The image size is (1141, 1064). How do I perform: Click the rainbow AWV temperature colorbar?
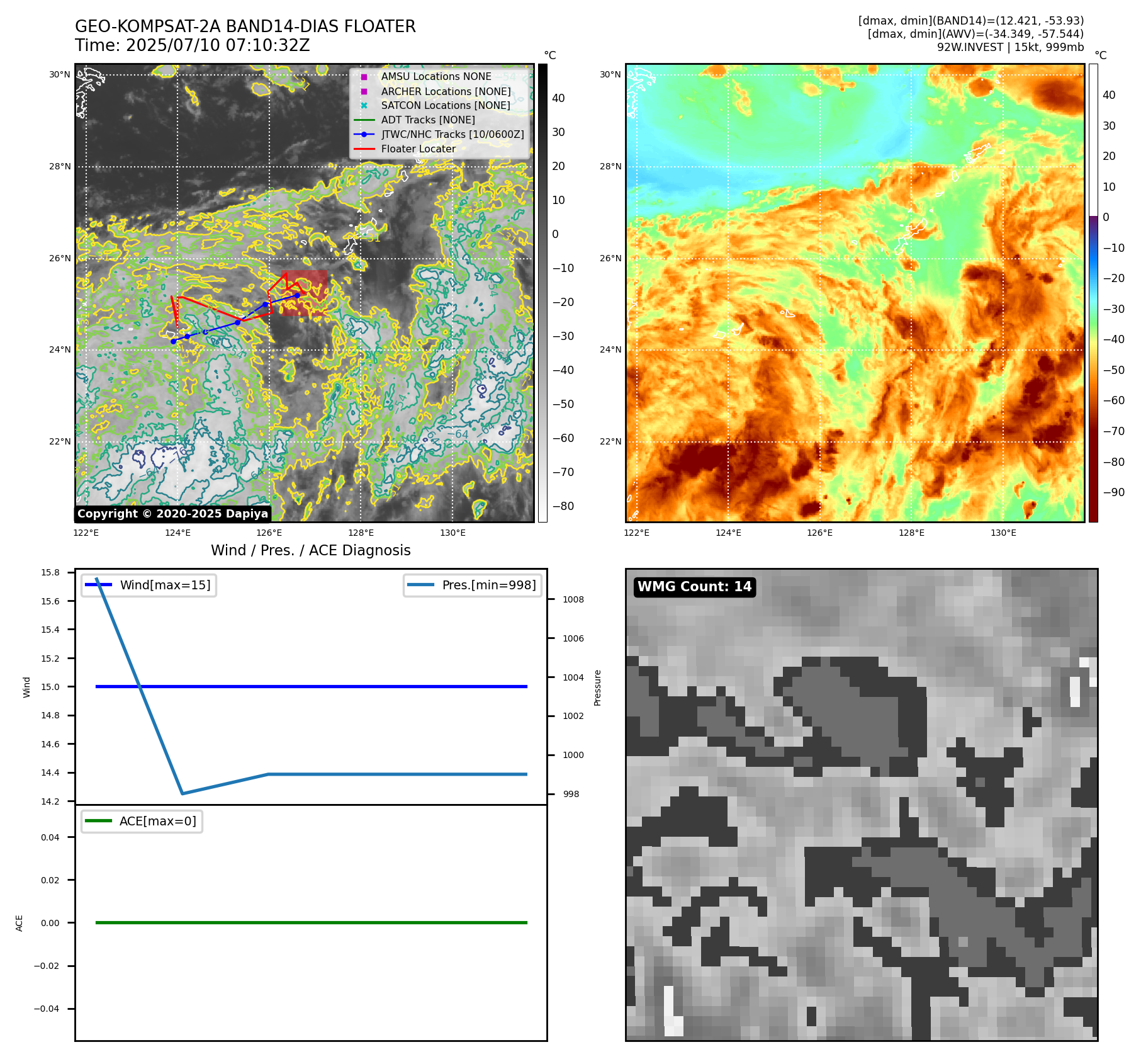tap(1093, 293)
